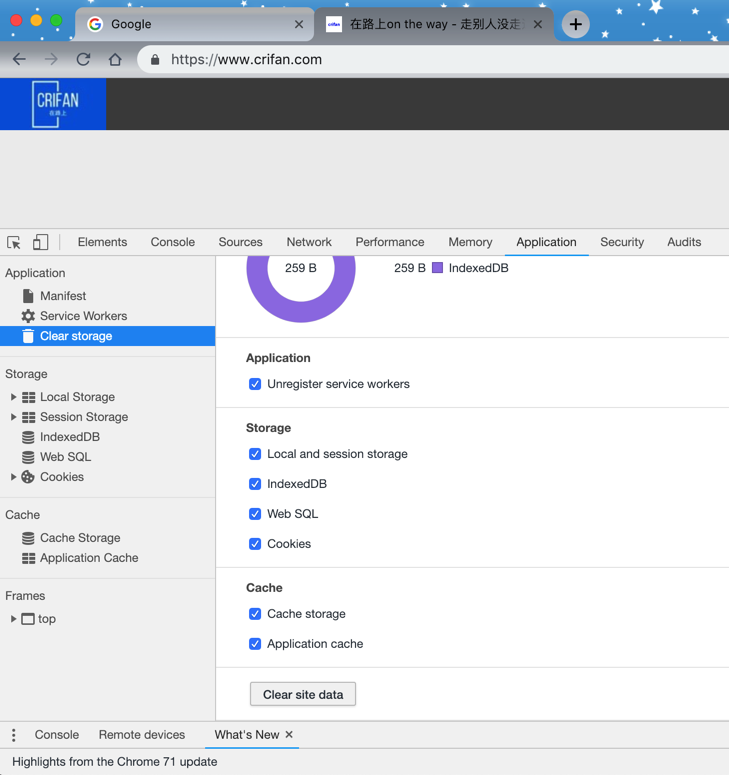Switch to the Elements tab

pyautogui.click(x=102, y=242)
